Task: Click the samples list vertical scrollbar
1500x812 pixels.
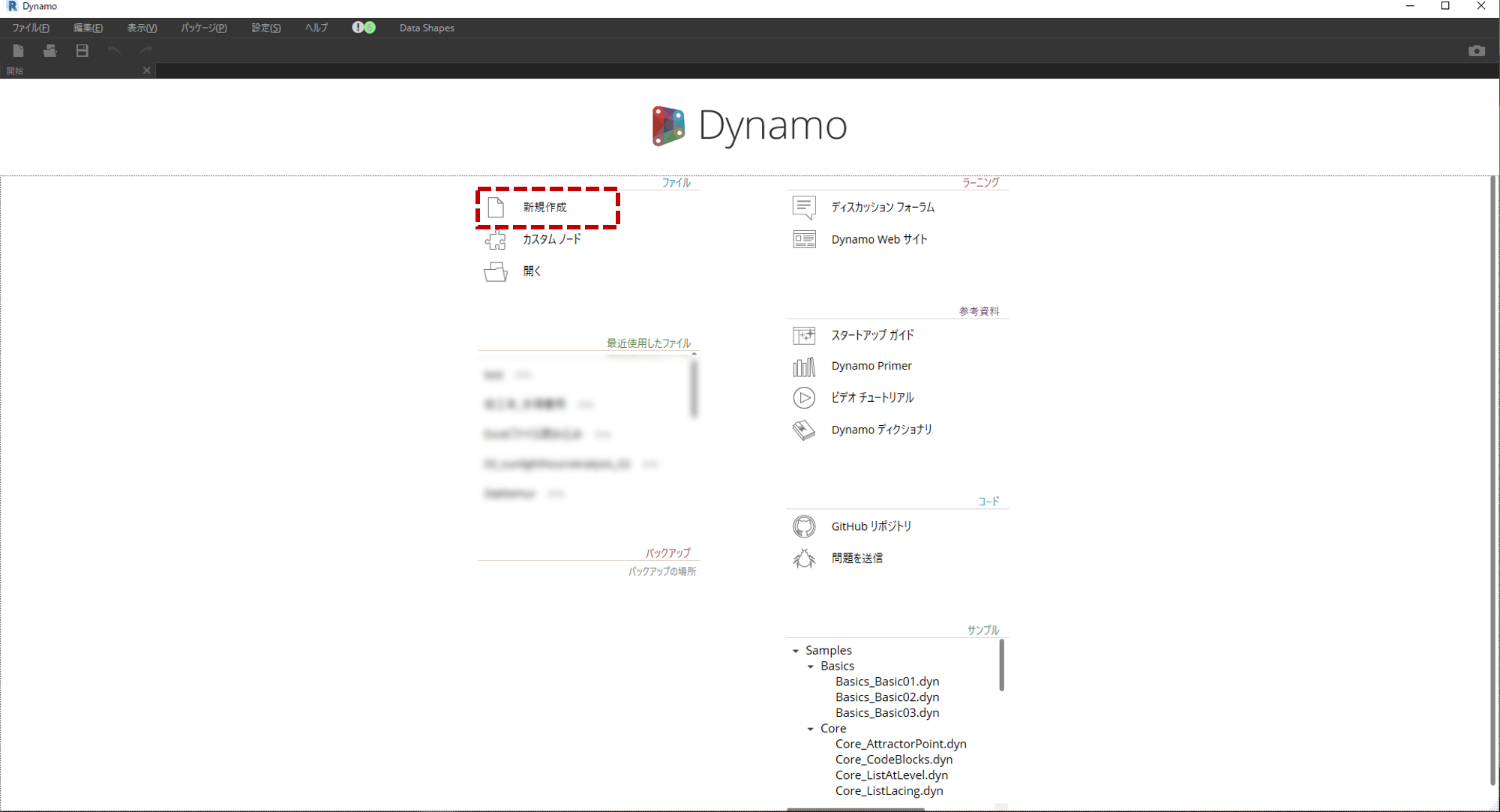Action: point(1001,665)
